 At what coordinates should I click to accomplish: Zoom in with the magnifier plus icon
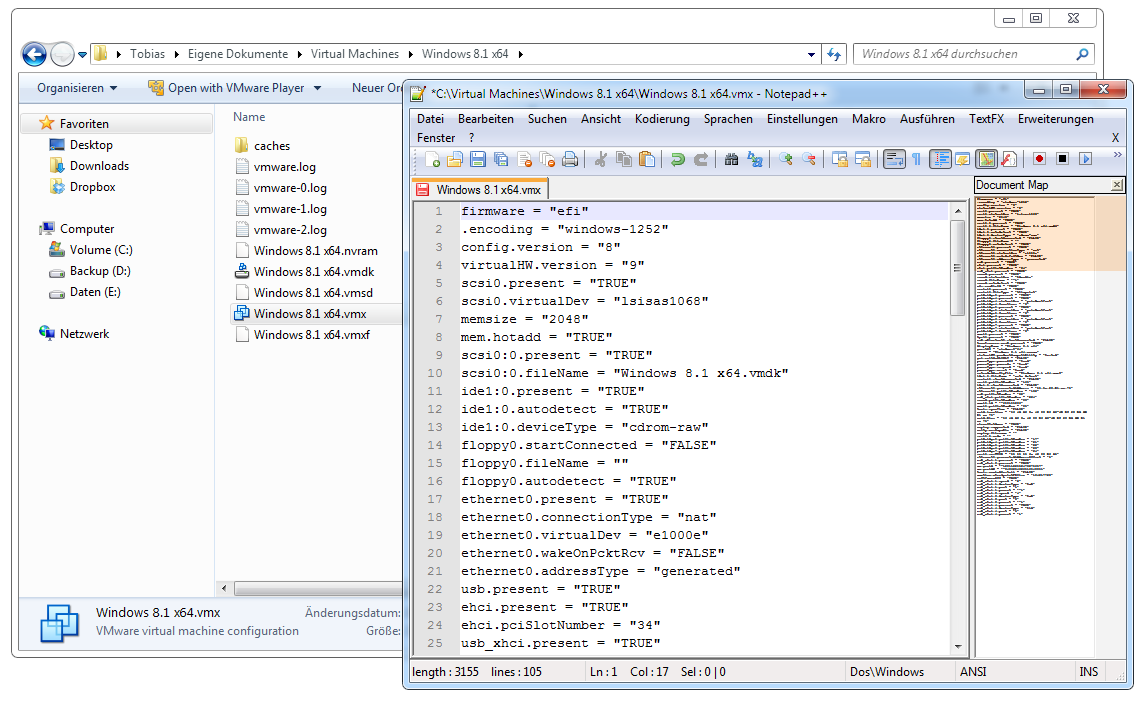point(785,159)
